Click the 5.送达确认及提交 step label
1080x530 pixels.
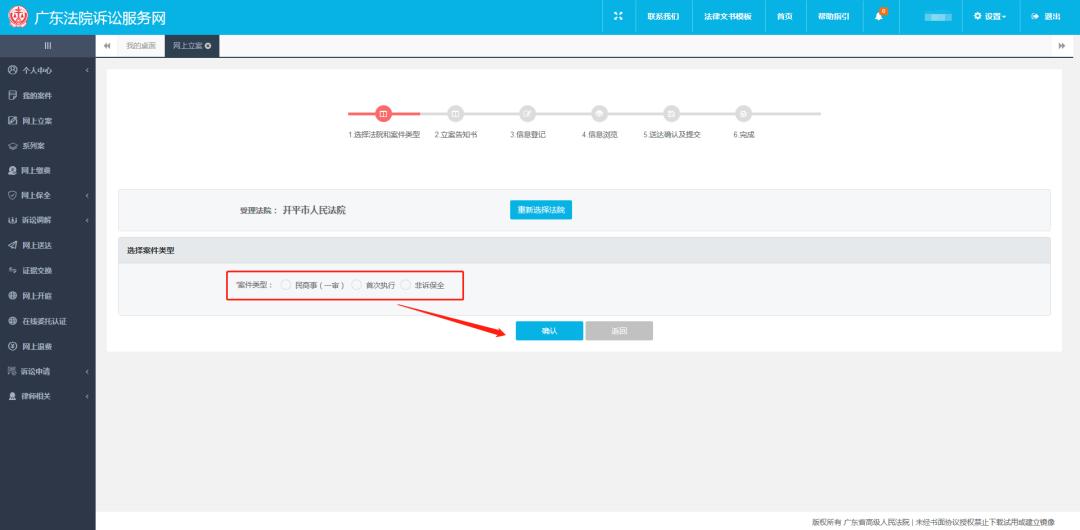pyautogui.click(x=672, y=135)
